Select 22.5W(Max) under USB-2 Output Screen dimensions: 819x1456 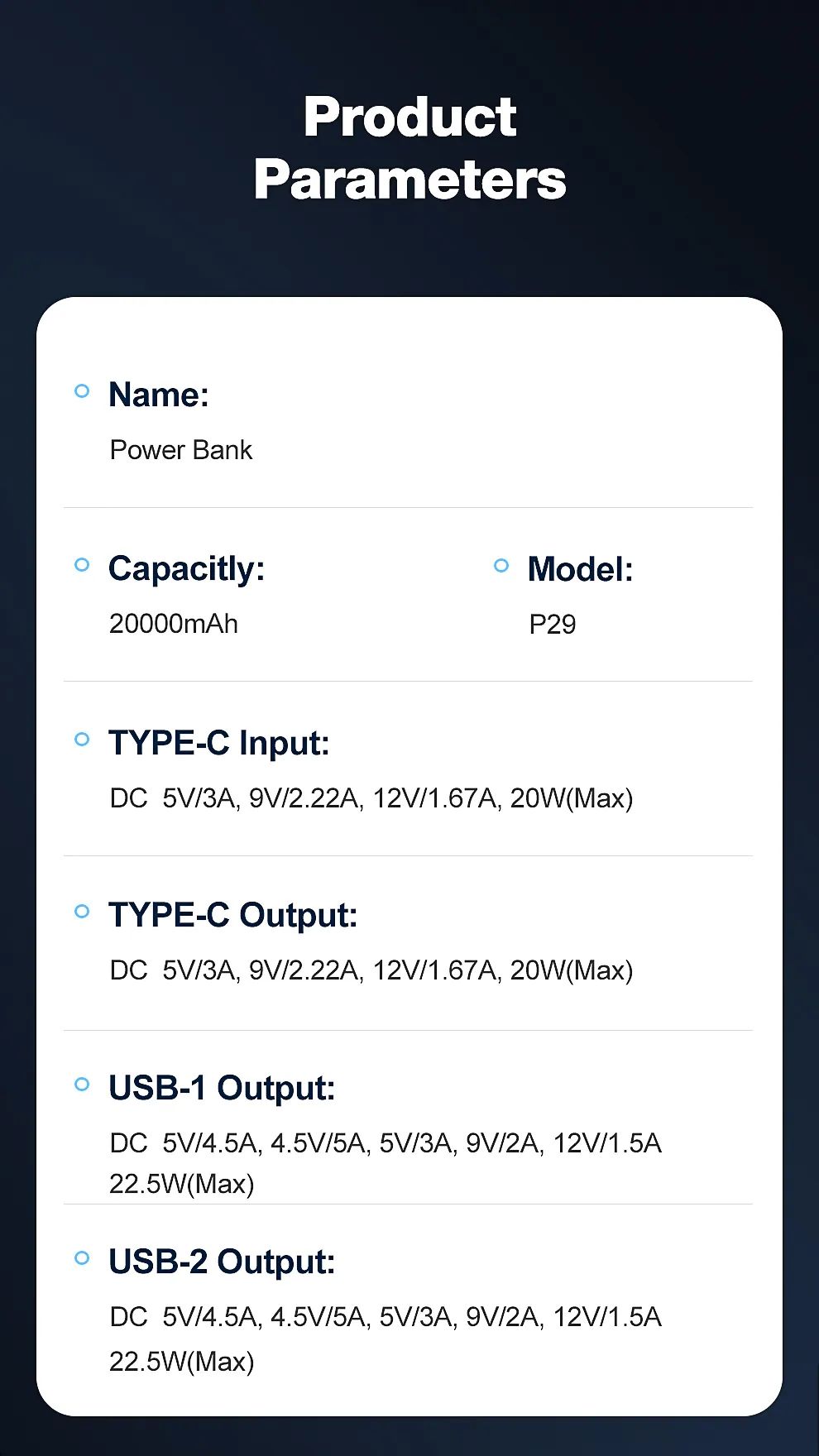[182, 1362]
